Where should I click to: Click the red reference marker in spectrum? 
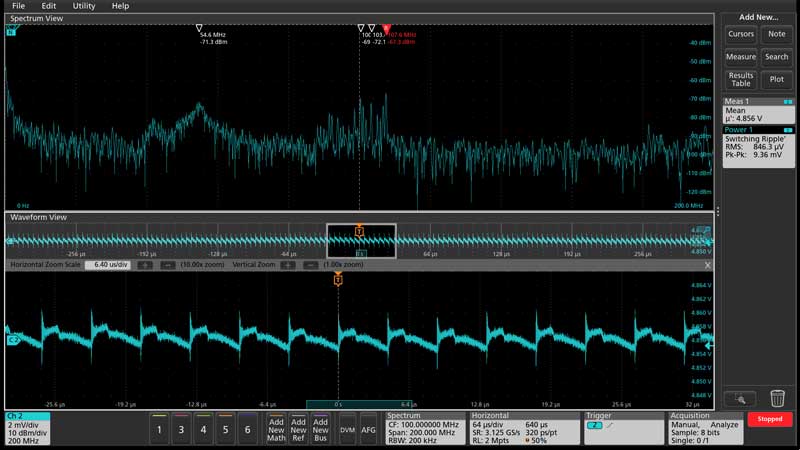click(386, 29)
